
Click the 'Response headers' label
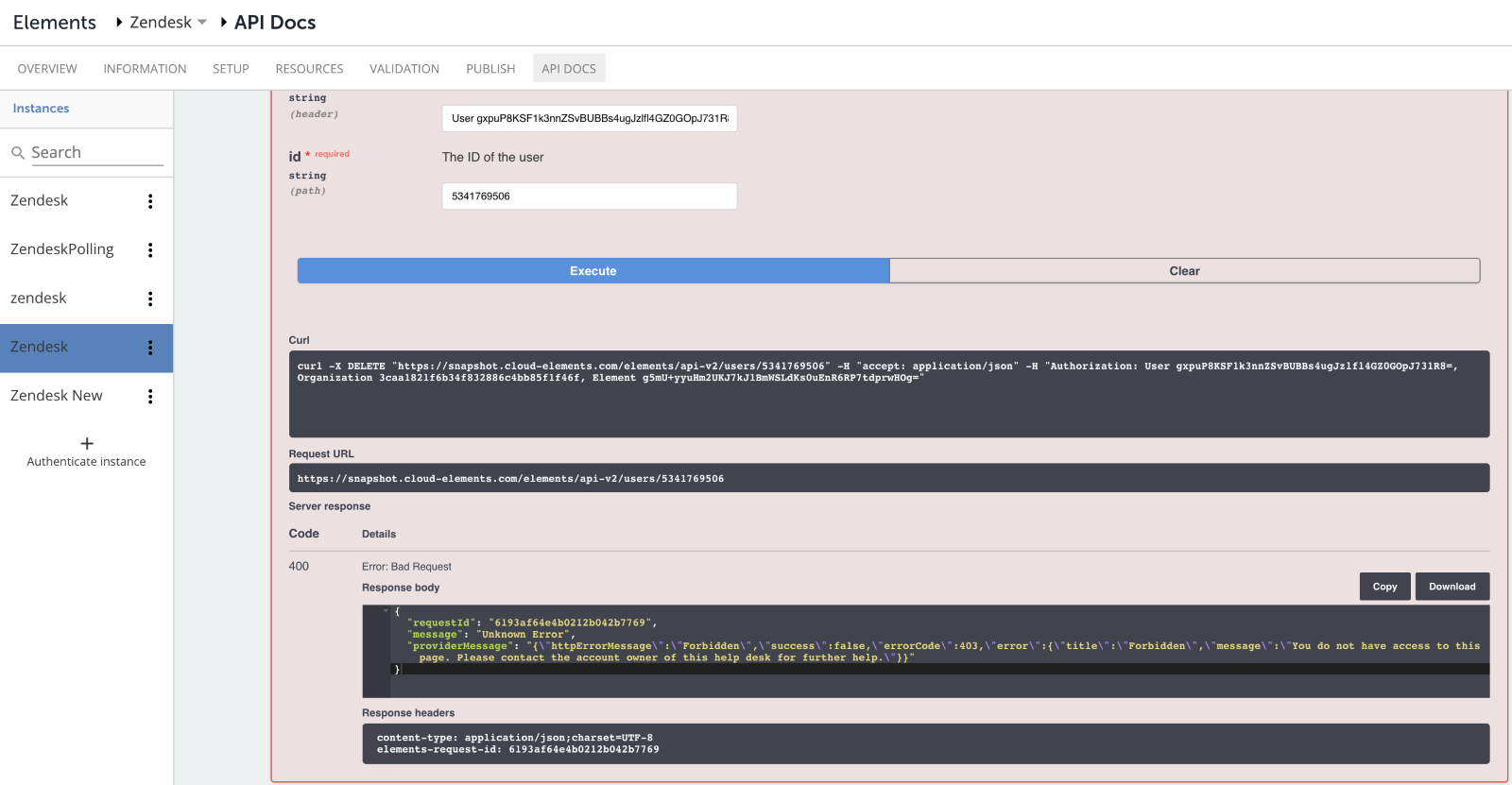408,713
